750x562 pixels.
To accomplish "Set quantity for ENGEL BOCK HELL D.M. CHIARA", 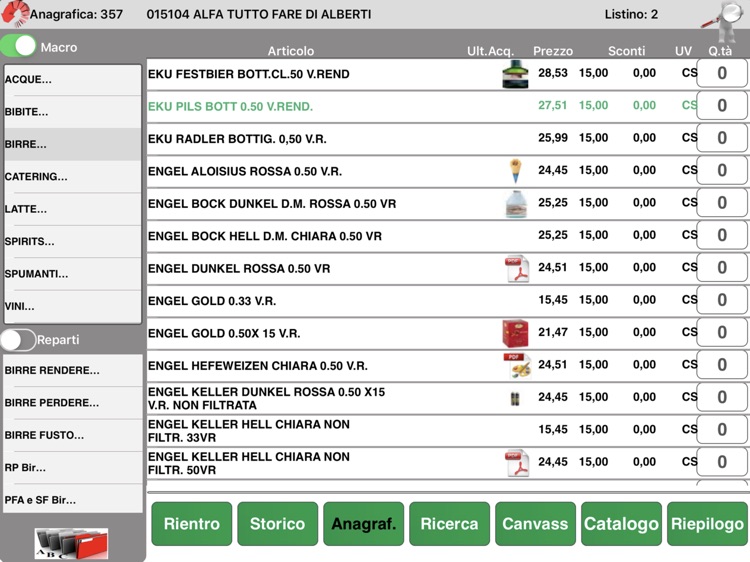I will (x=722, y=235).
